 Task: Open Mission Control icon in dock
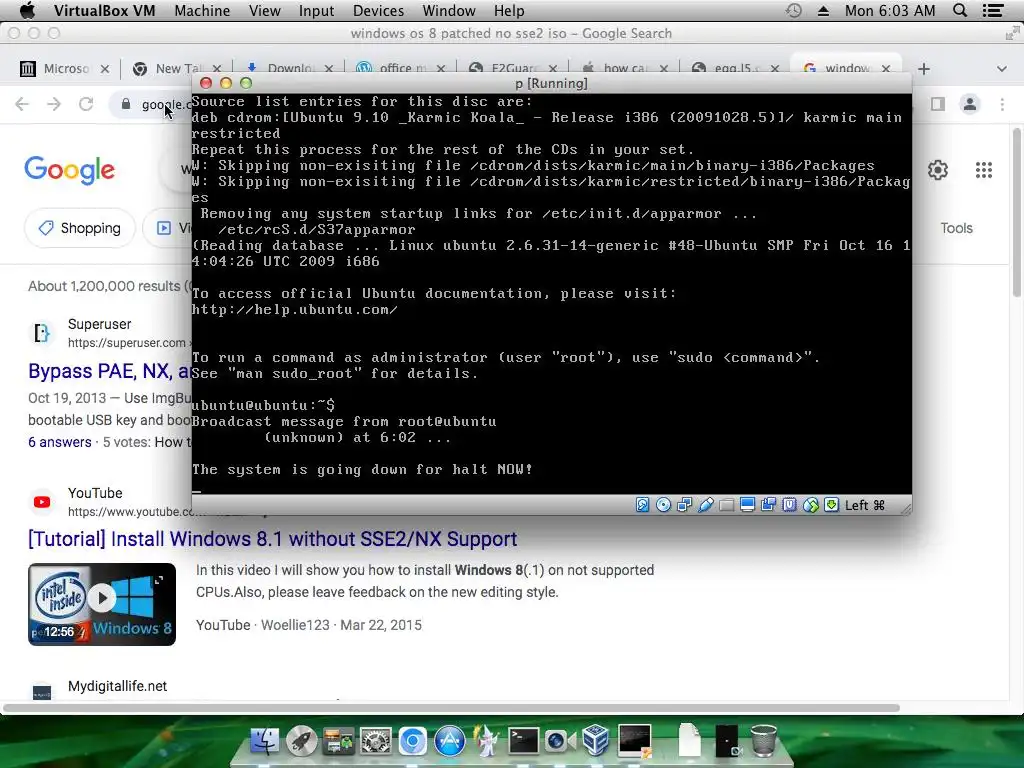[x=338, y=741]
